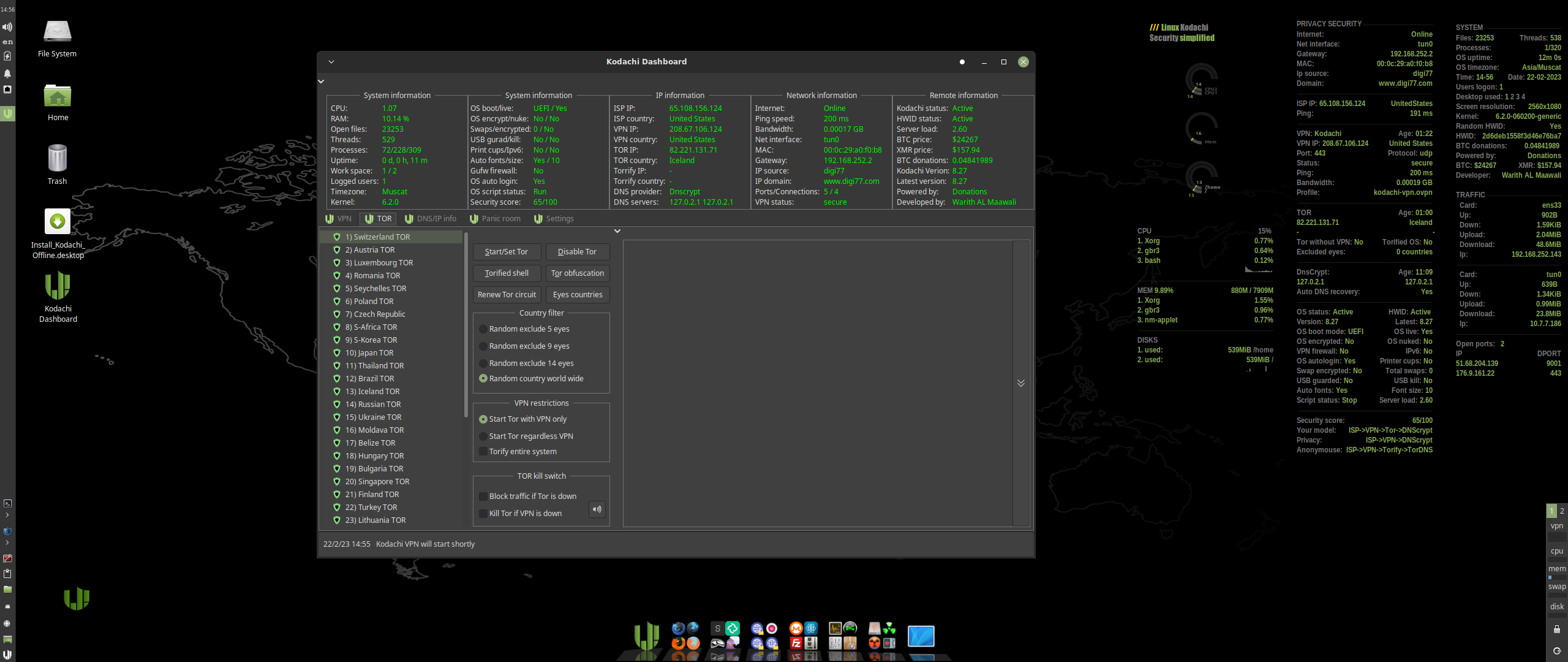Screen dimensions: 1568x662
Task: Open the Panic room tab
Action: (x=495, y=219)
